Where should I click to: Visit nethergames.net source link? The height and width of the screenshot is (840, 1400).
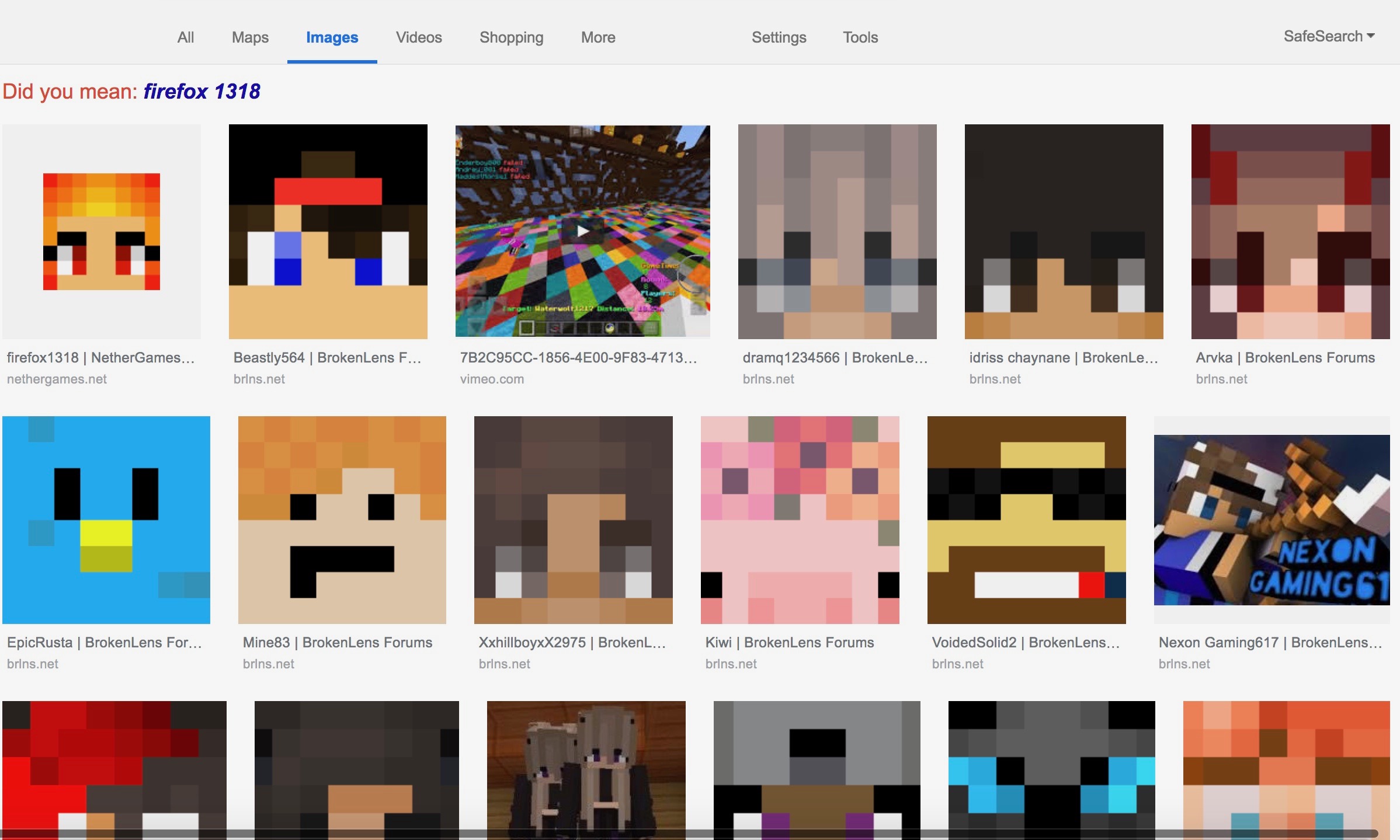click(57, 379)
